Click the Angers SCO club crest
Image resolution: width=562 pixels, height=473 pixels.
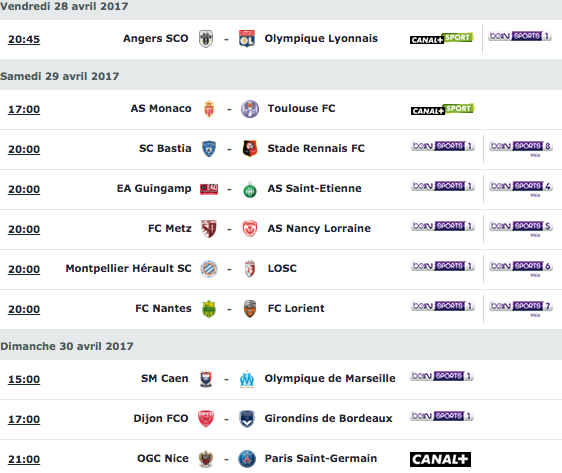pyautogui.click(x=206, y=39)
